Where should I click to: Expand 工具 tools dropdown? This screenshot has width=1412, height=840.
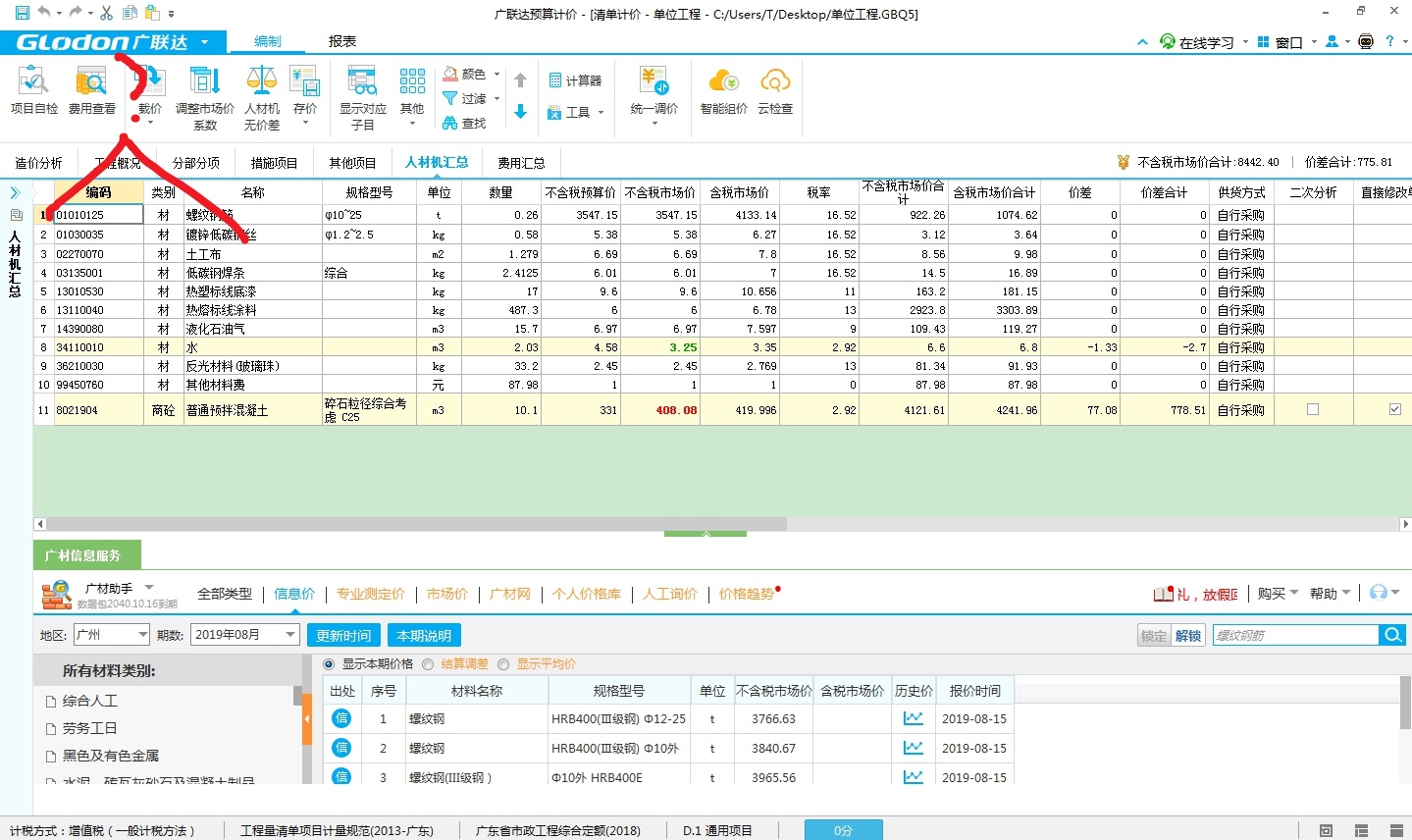pyautogui.click(x=601, y=113)
